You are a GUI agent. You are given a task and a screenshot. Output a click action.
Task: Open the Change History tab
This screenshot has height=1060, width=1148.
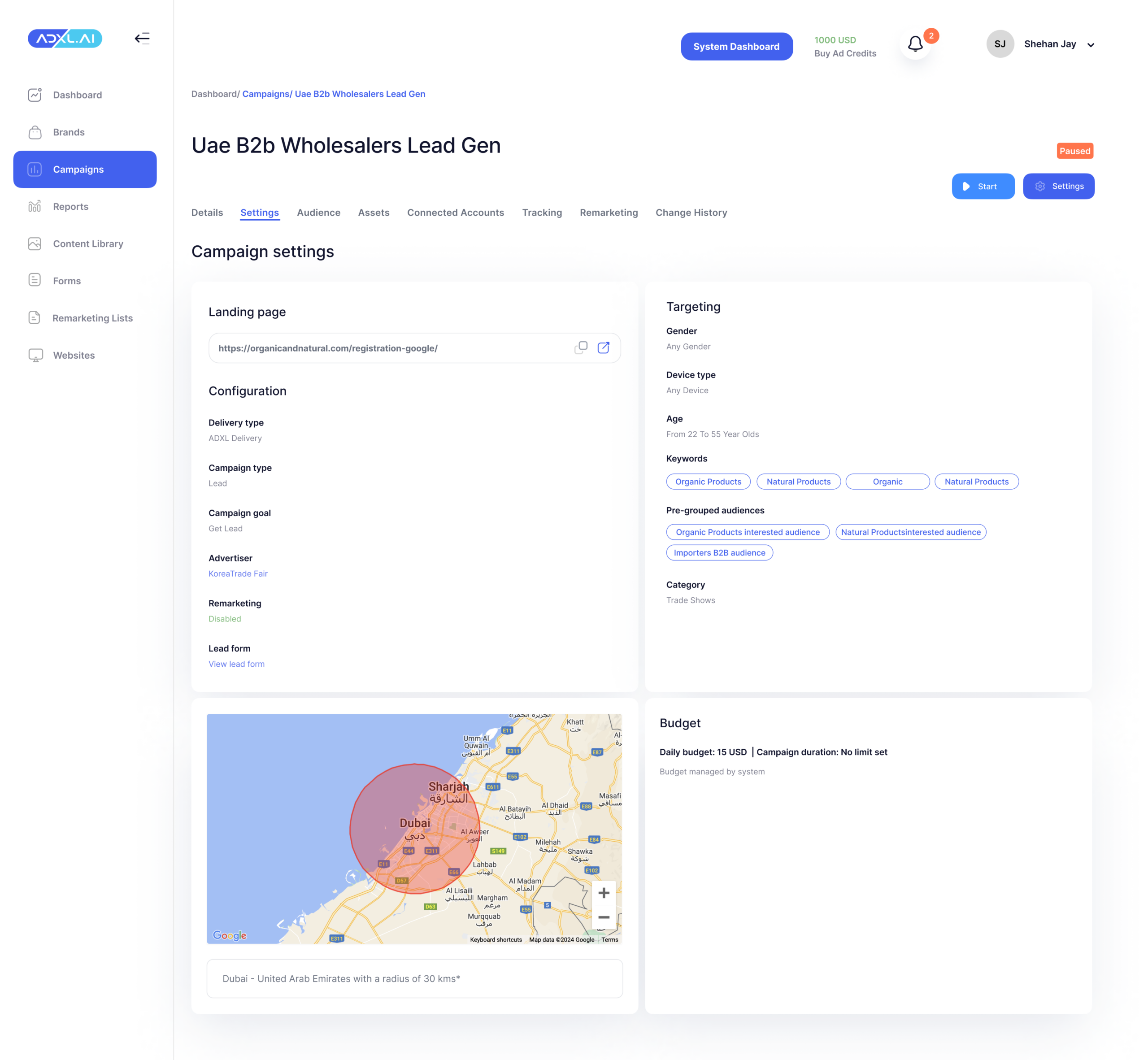(x=691, y=213)
